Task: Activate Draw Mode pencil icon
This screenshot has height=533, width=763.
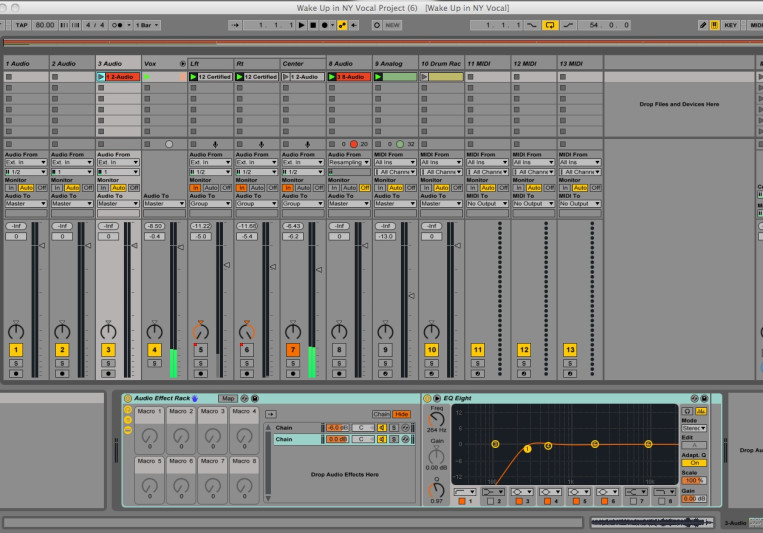Action: pos(703,25)
